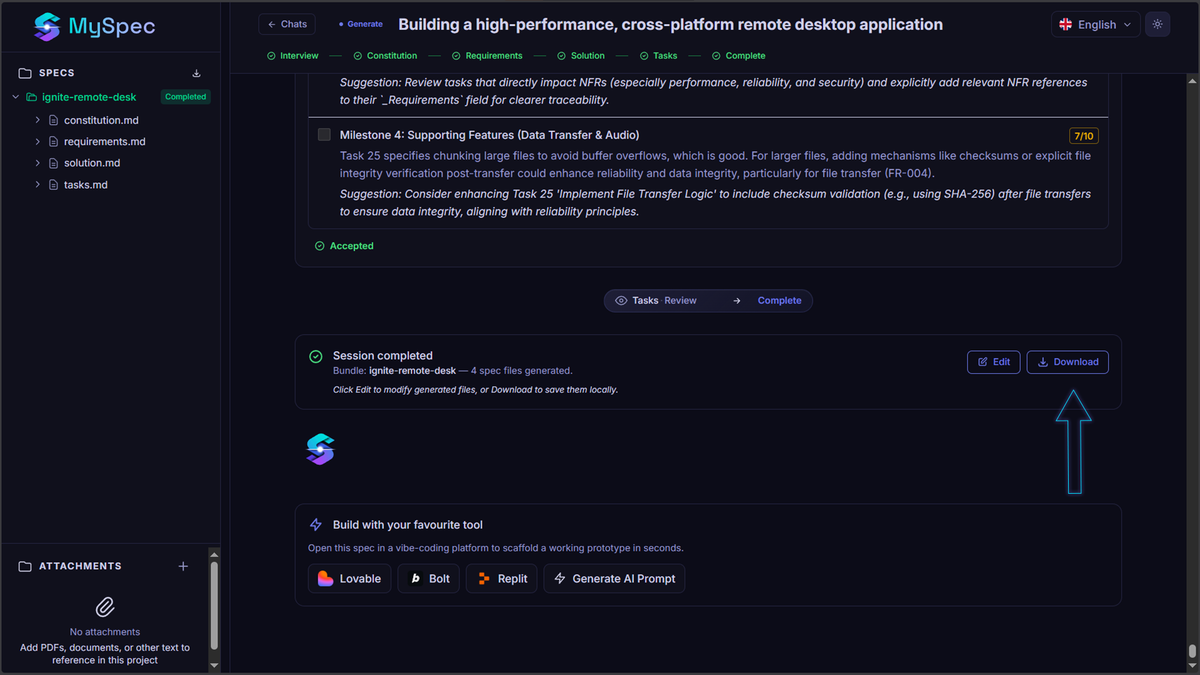The height and width of the screenshot is (675, 1200).
Task: Click the MySpec avatar below session card
Action: coord(320,449)
